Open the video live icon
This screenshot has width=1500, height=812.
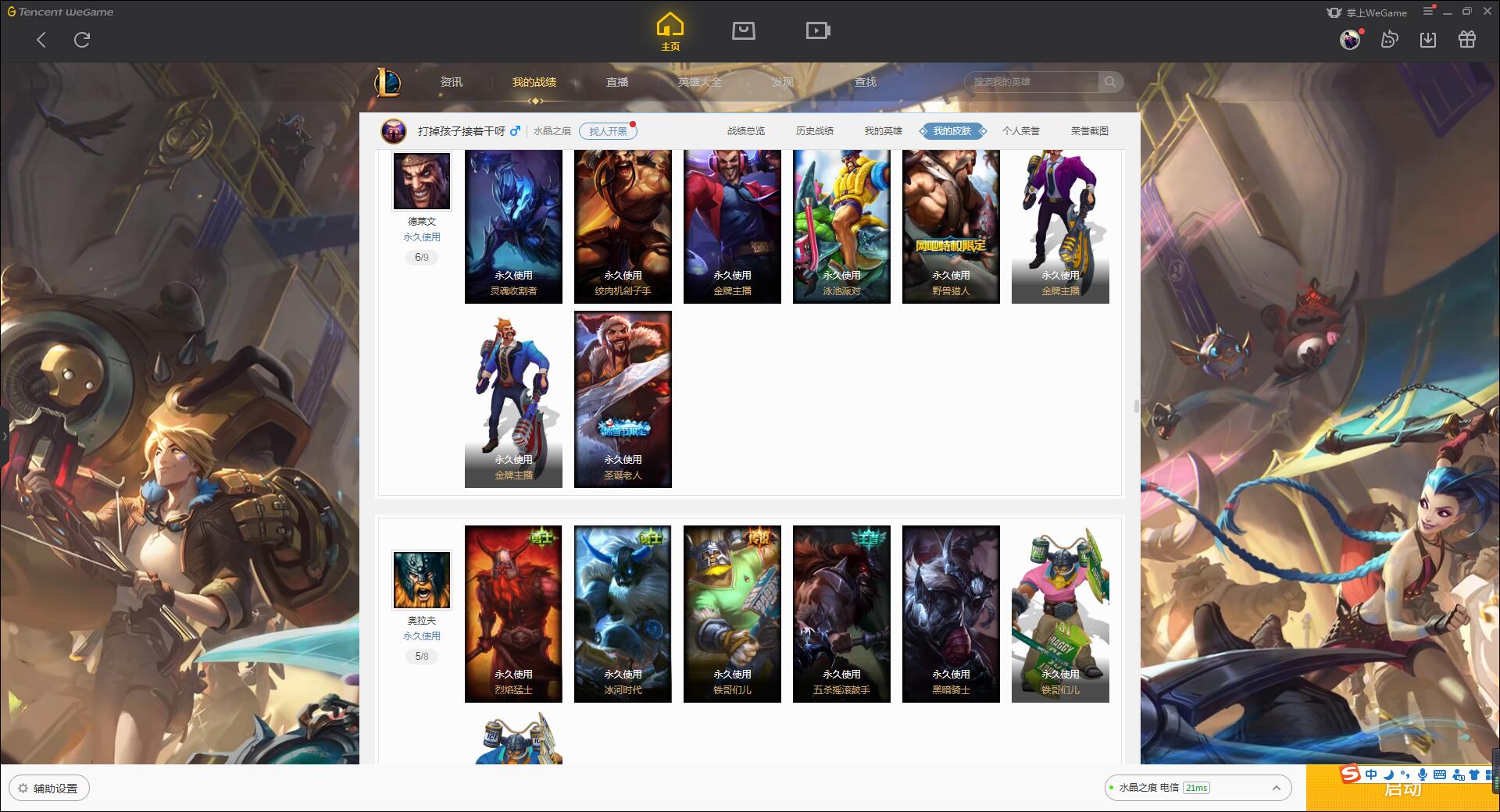click(x=817, y=30)
